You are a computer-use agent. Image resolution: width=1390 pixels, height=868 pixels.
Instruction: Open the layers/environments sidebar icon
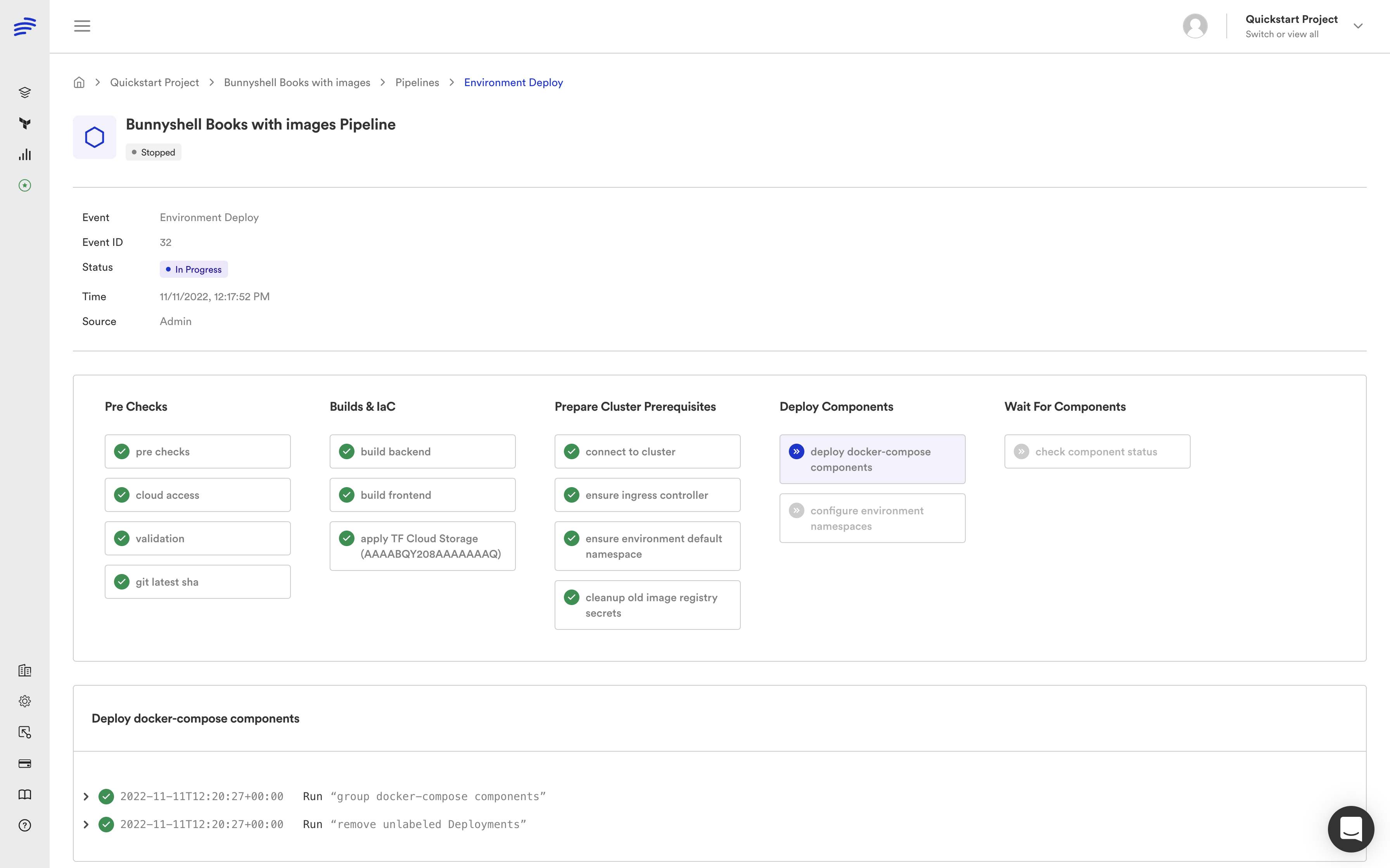(x=25, y=92)
